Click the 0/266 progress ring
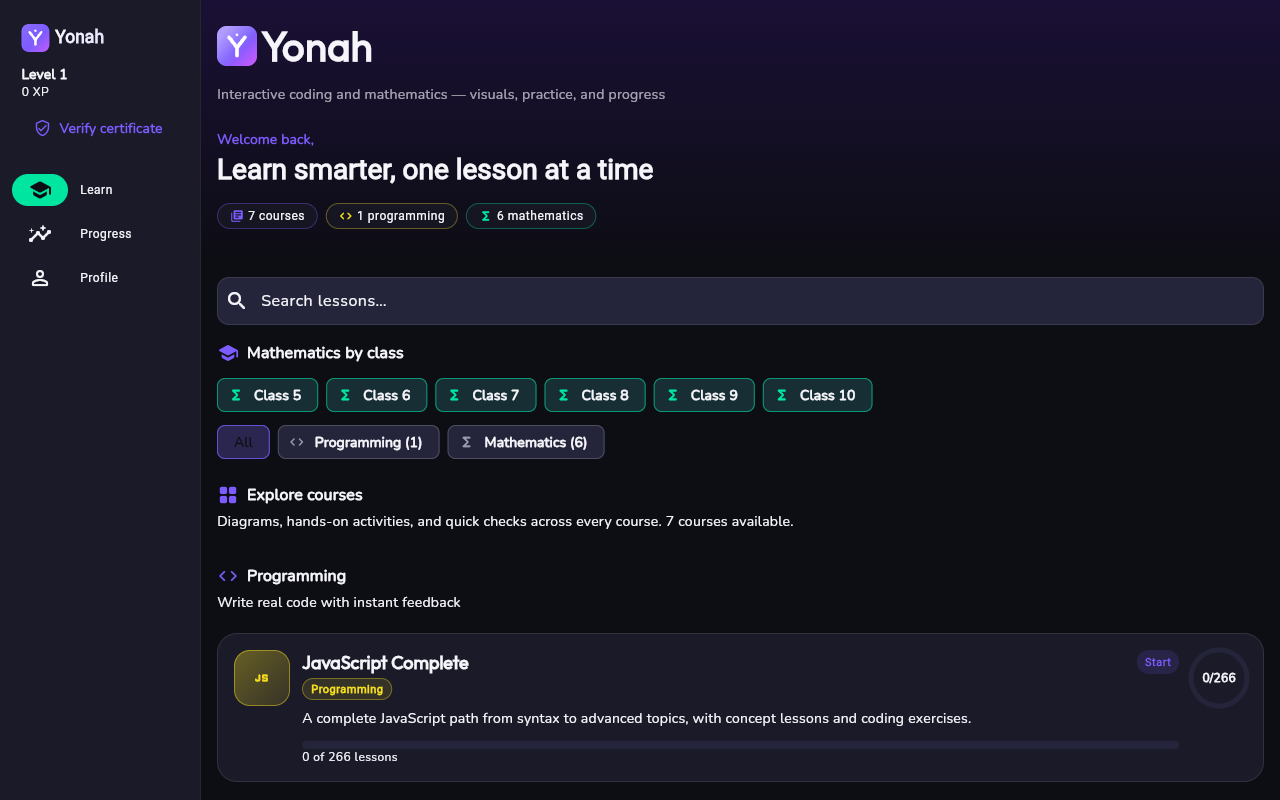This screenshot has width=1280, height=800. (1219, 678)
